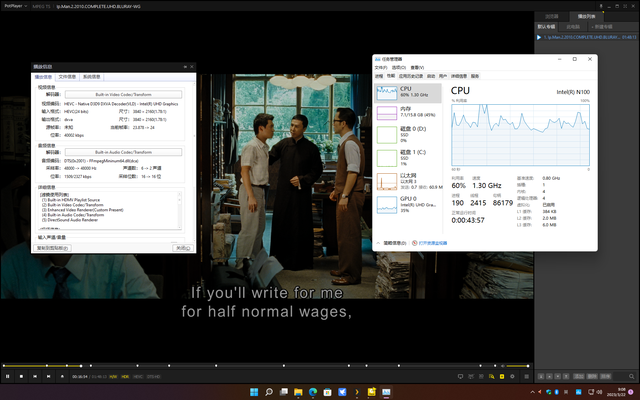This screenshot has width=640, height=400.
Task: Click the playlist Add button
Action: tap(579, 376)
